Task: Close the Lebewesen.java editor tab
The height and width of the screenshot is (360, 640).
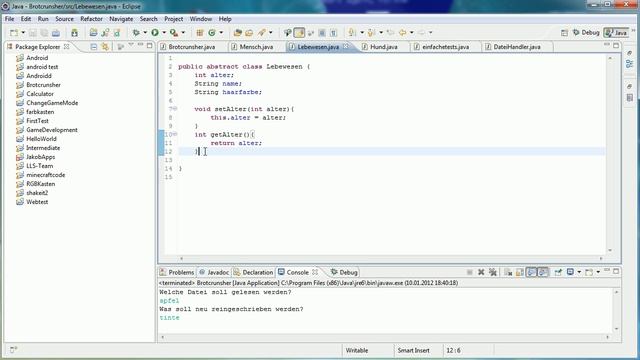Action: tap(346, 47)
